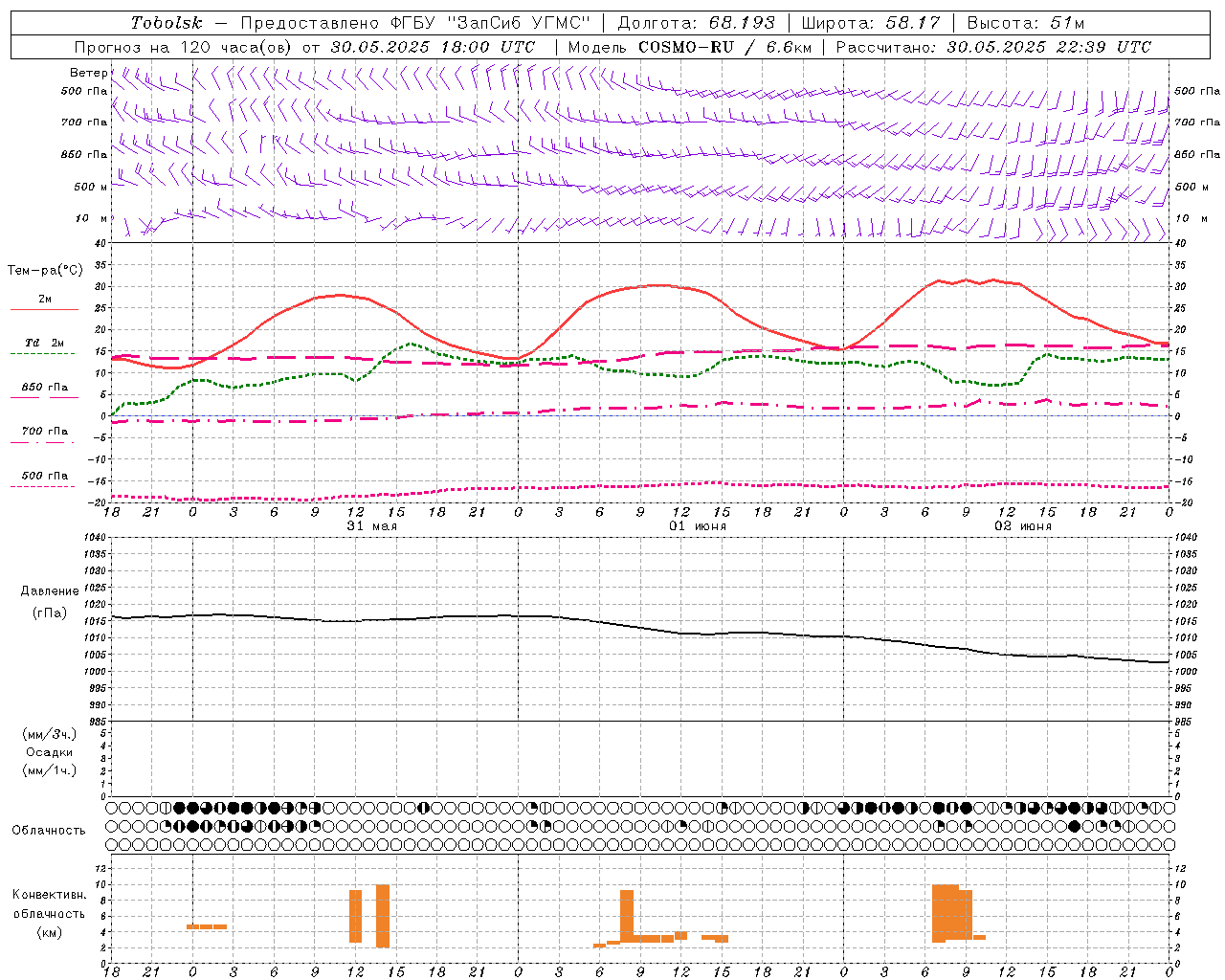Click the (км) unit label for convective cloud
Image resolution: width=1225 pixels, height=980 pixels.
click(50, 932)
